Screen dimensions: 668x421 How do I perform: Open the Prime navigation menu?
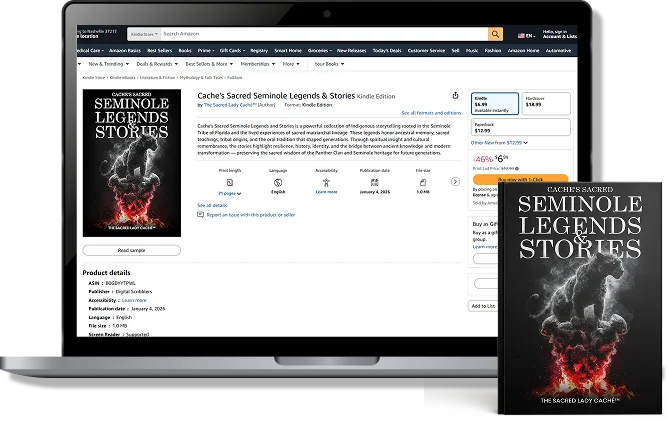pyautogui.click(x=206, y=51)
